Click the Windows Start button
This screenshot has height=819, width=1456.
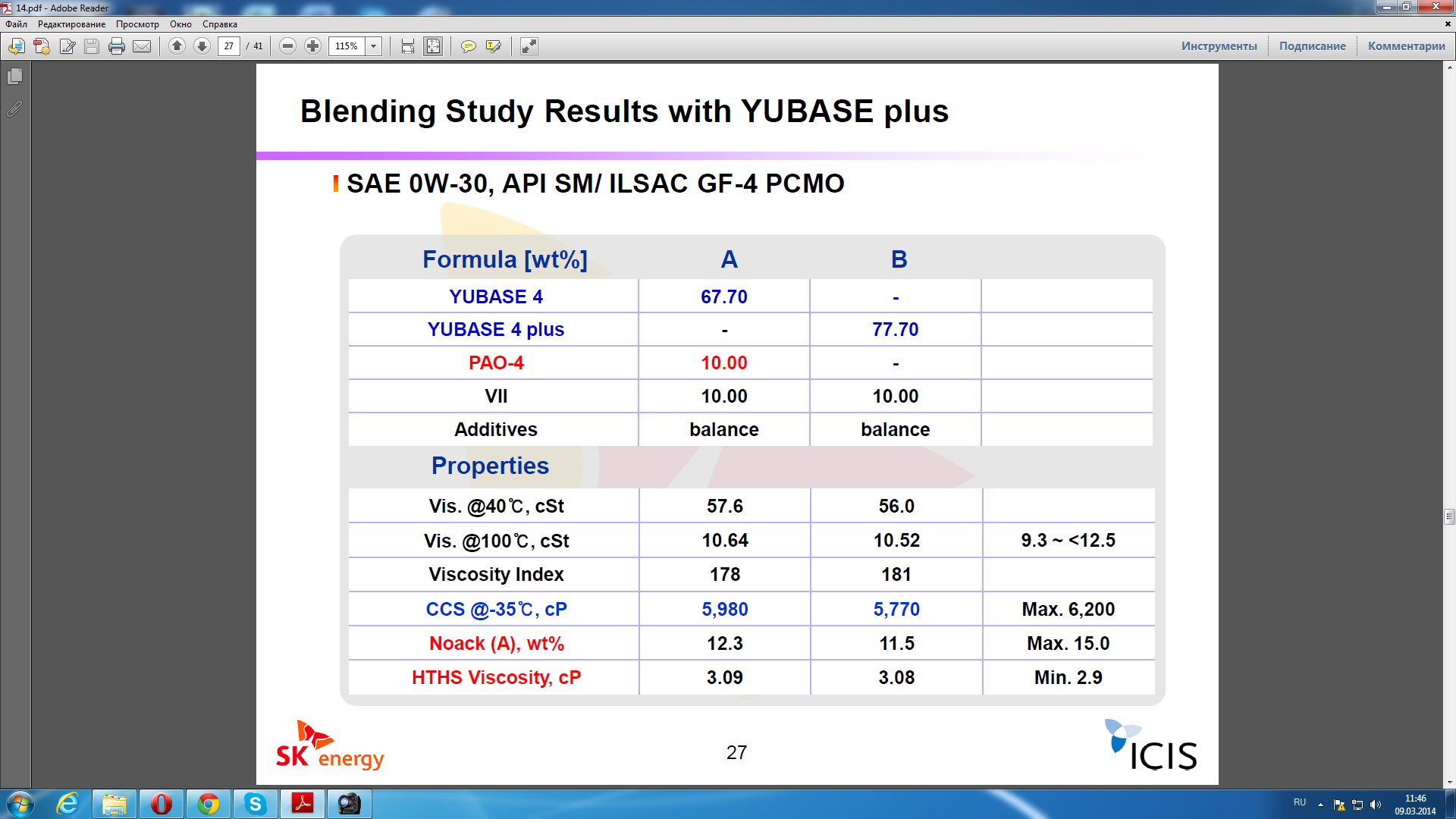click(20, 803)
